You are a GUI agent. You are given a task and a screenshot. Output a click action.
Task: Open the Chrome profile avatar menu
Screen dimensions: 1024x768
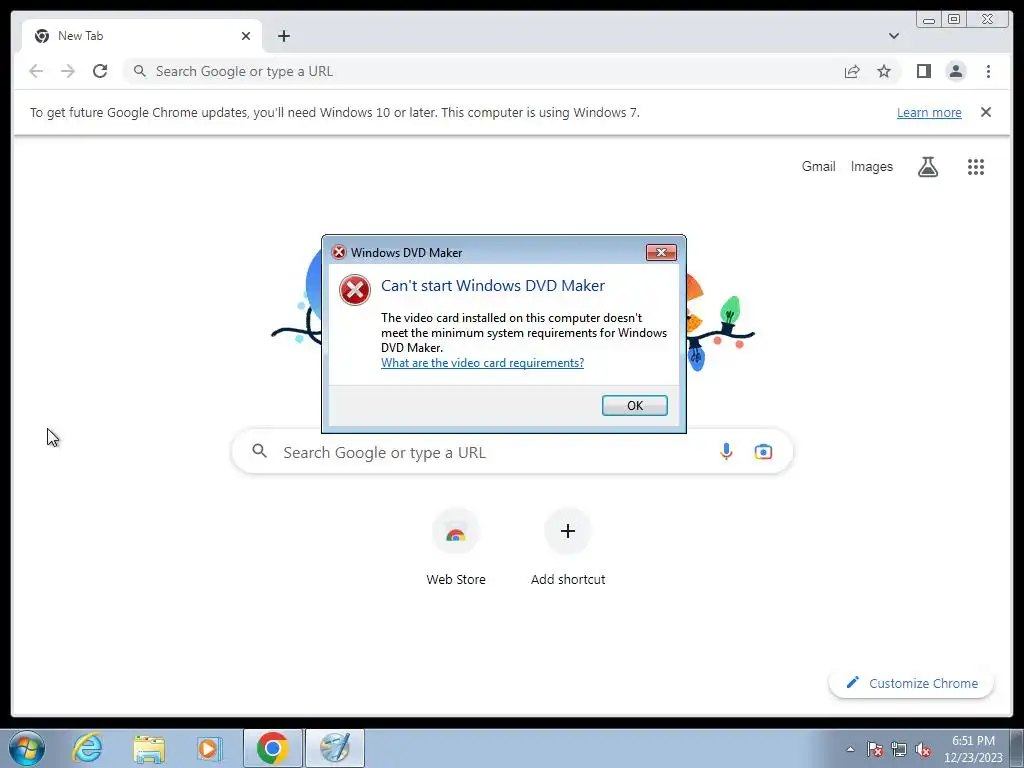(955, 71)
